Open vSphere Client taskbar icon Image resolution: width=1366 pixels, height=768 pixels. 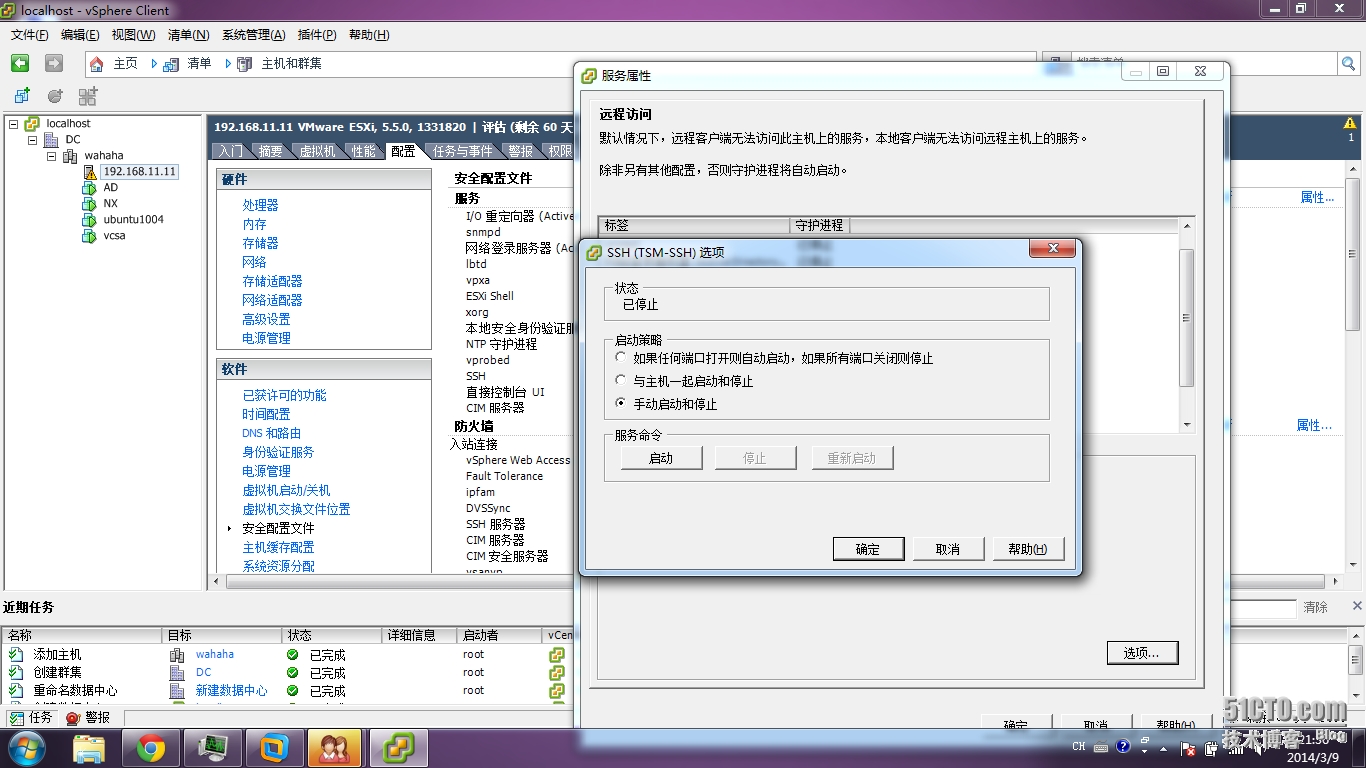[x=399, y=748]
